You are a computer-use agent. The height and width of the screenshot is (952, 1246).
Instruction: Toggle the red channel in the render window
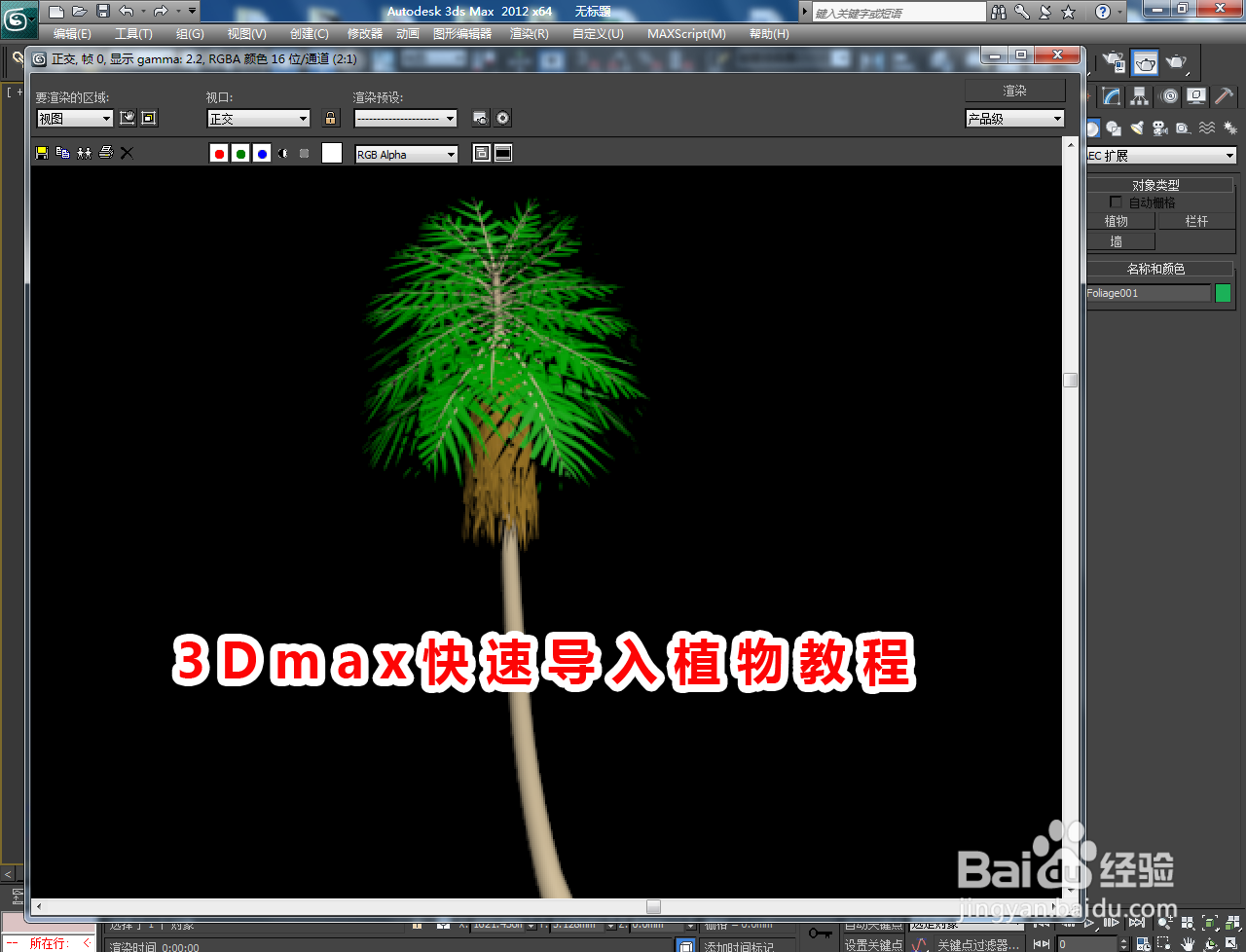[x=219, y=153]
